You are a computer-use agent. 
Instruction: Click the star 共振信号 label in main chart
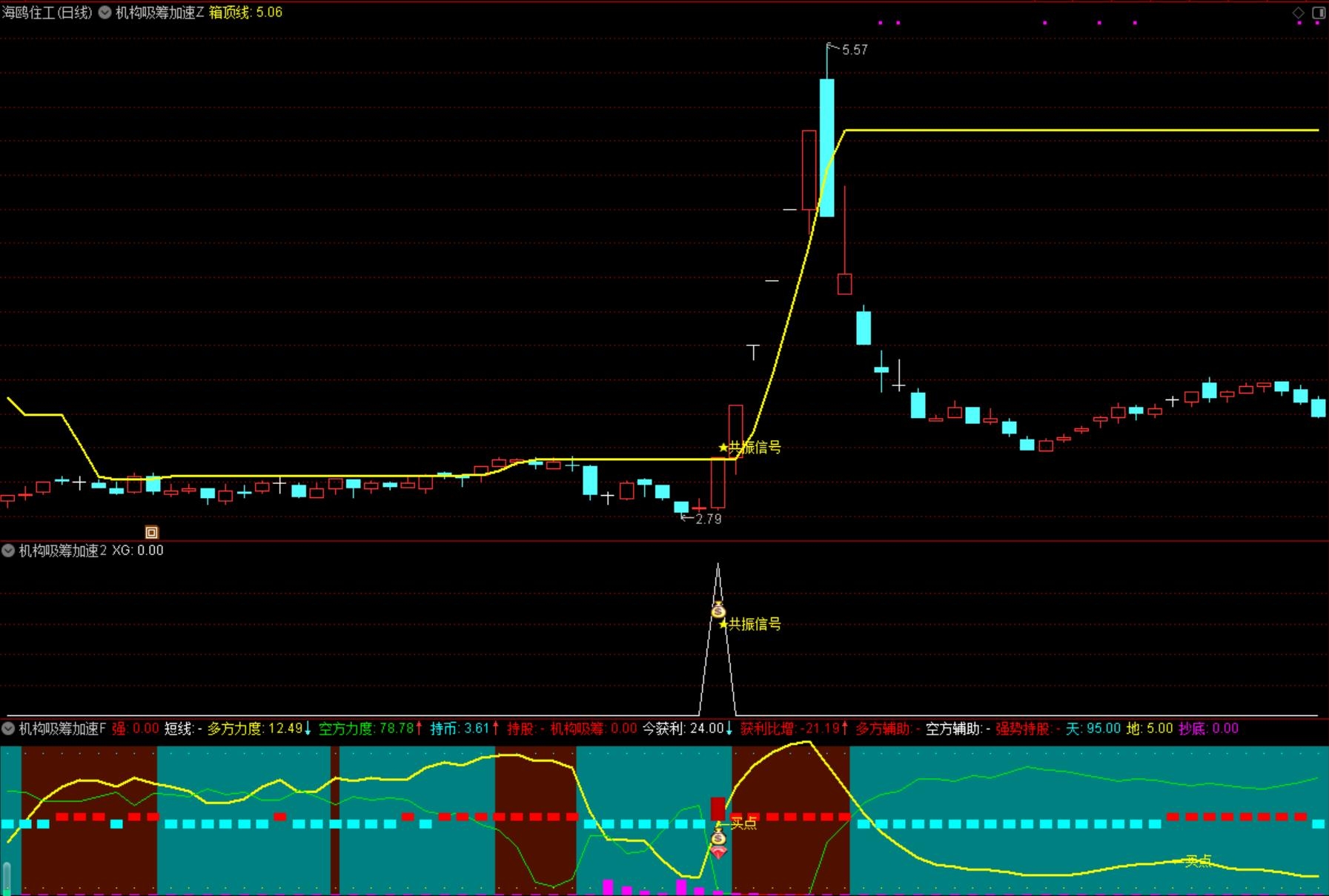coord(749,447)
